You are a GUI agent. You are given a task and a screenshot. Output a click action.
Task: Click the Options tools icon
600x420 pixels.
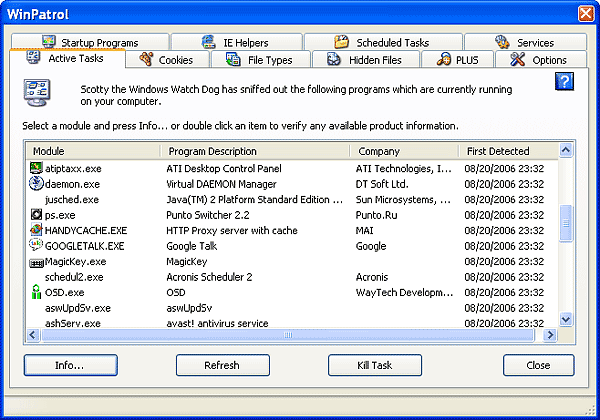tap(517, 59)
